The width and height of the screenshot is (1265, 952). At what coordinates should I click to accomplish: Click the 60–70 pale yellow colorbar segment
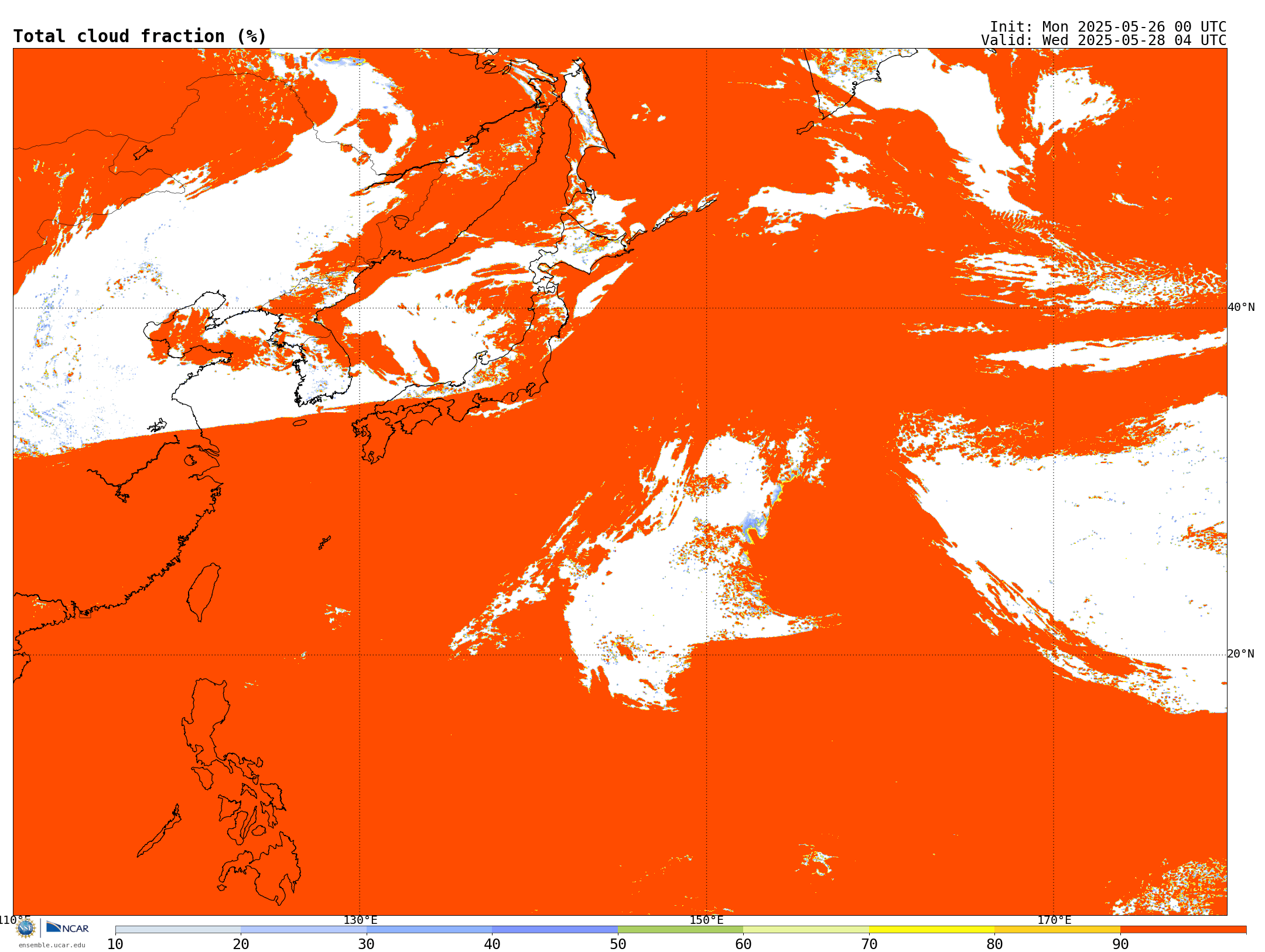click(806, 930)
